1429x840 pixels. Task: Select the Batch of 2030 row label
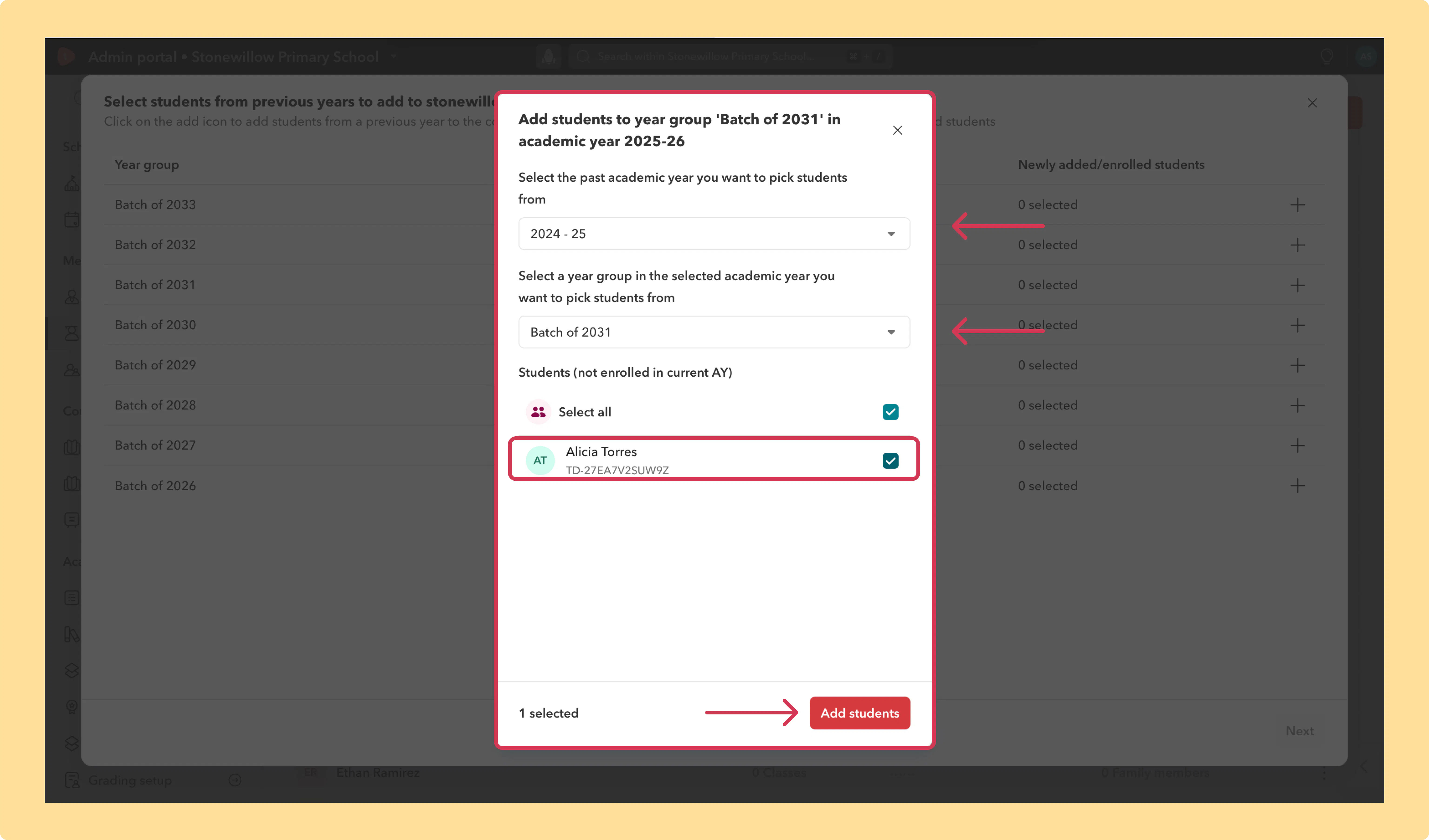pos(155,325)
